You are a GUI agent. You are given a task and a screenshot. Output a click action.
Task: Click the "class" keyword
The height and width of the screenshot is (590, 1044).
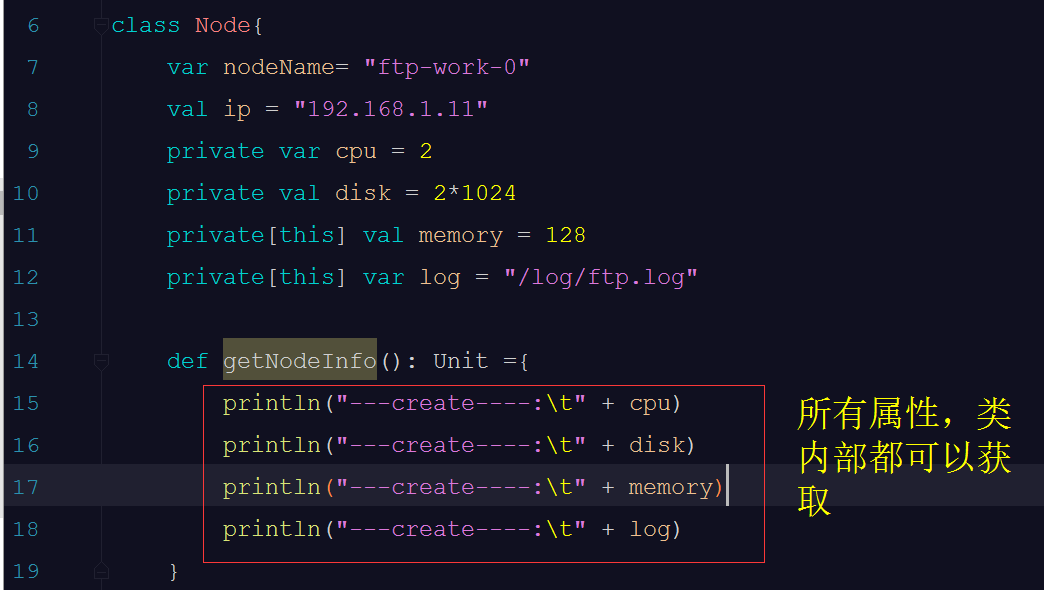point(146,26)
